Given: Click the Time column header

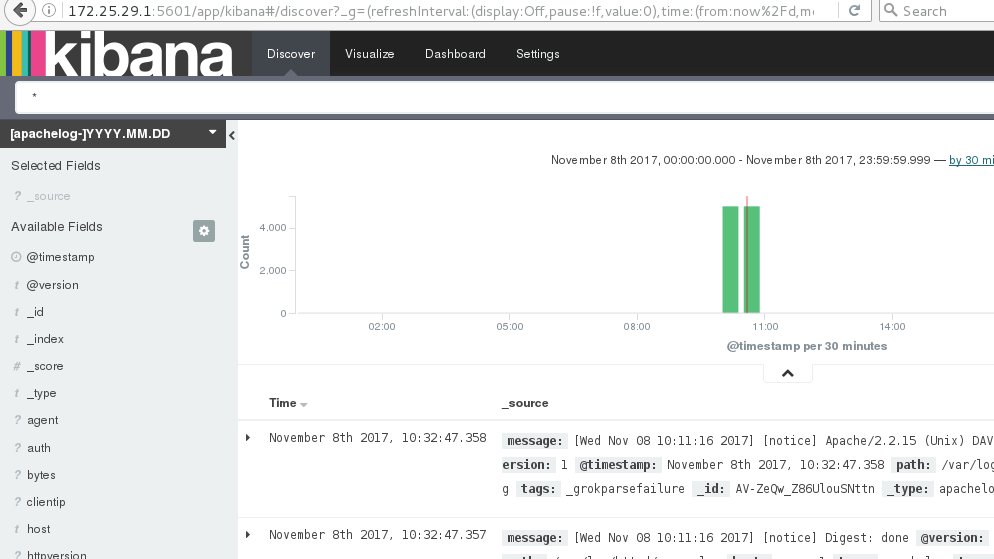Looking at the screenshot, I should coord(283,403).
